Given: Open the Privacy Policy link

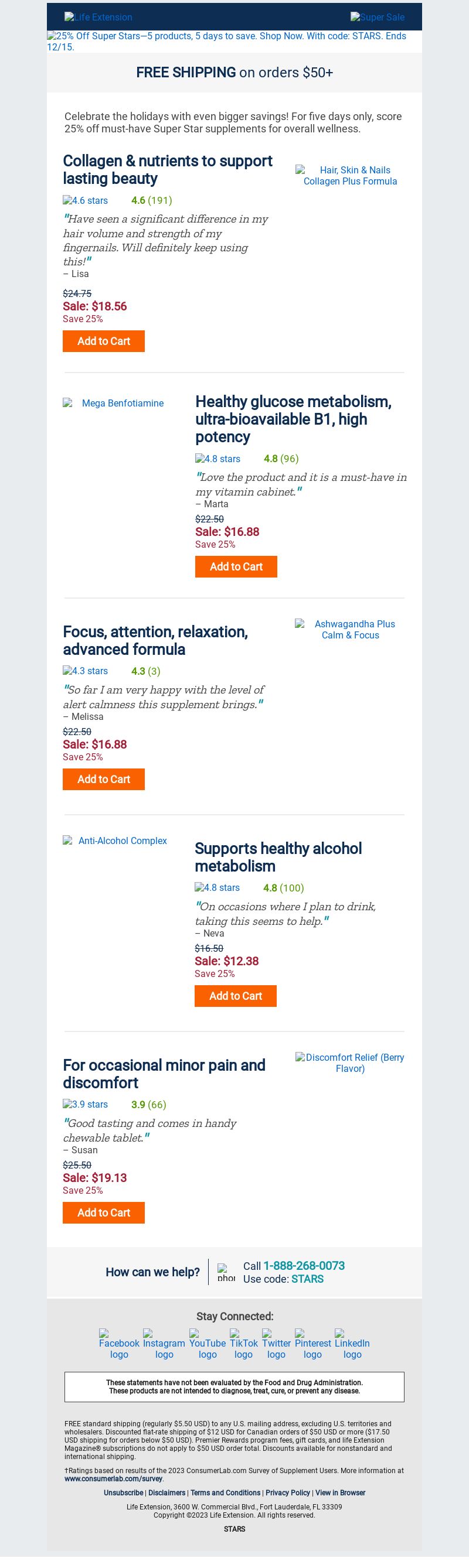Looking at the screenshot, I should pos(287,1492).
